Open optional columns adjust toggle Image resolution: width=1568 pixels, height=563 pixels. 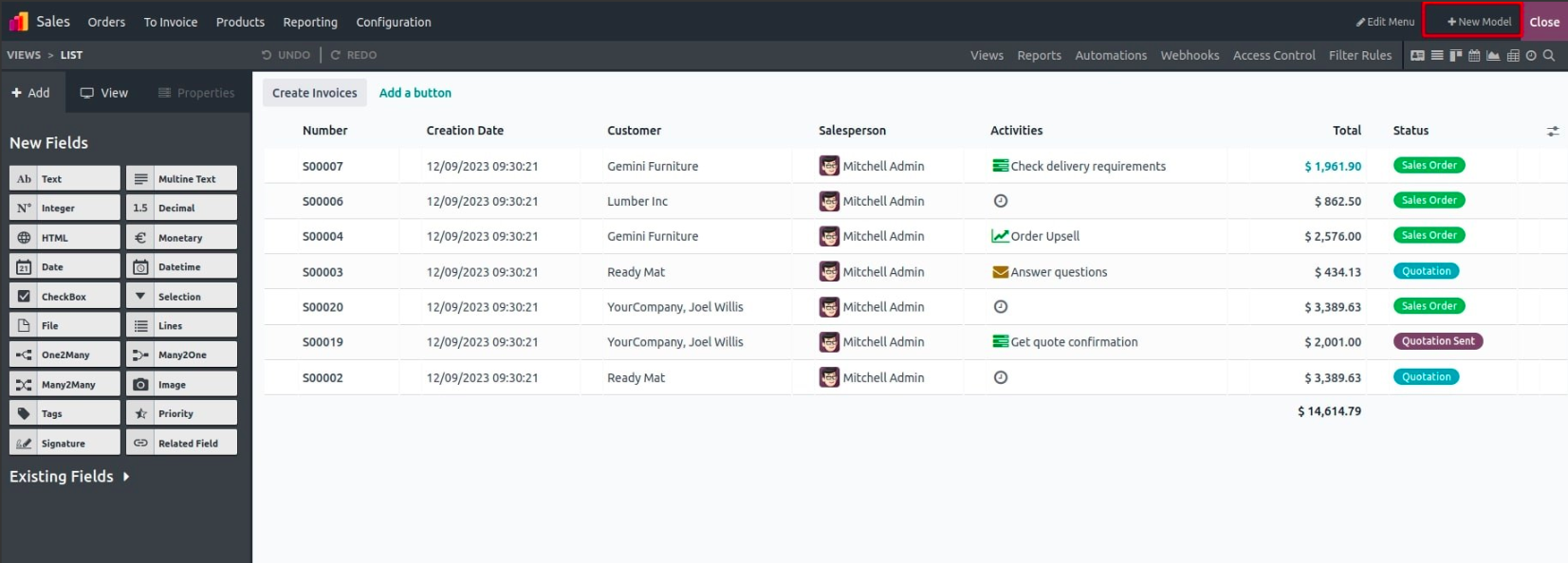(x=1553, y=131)
